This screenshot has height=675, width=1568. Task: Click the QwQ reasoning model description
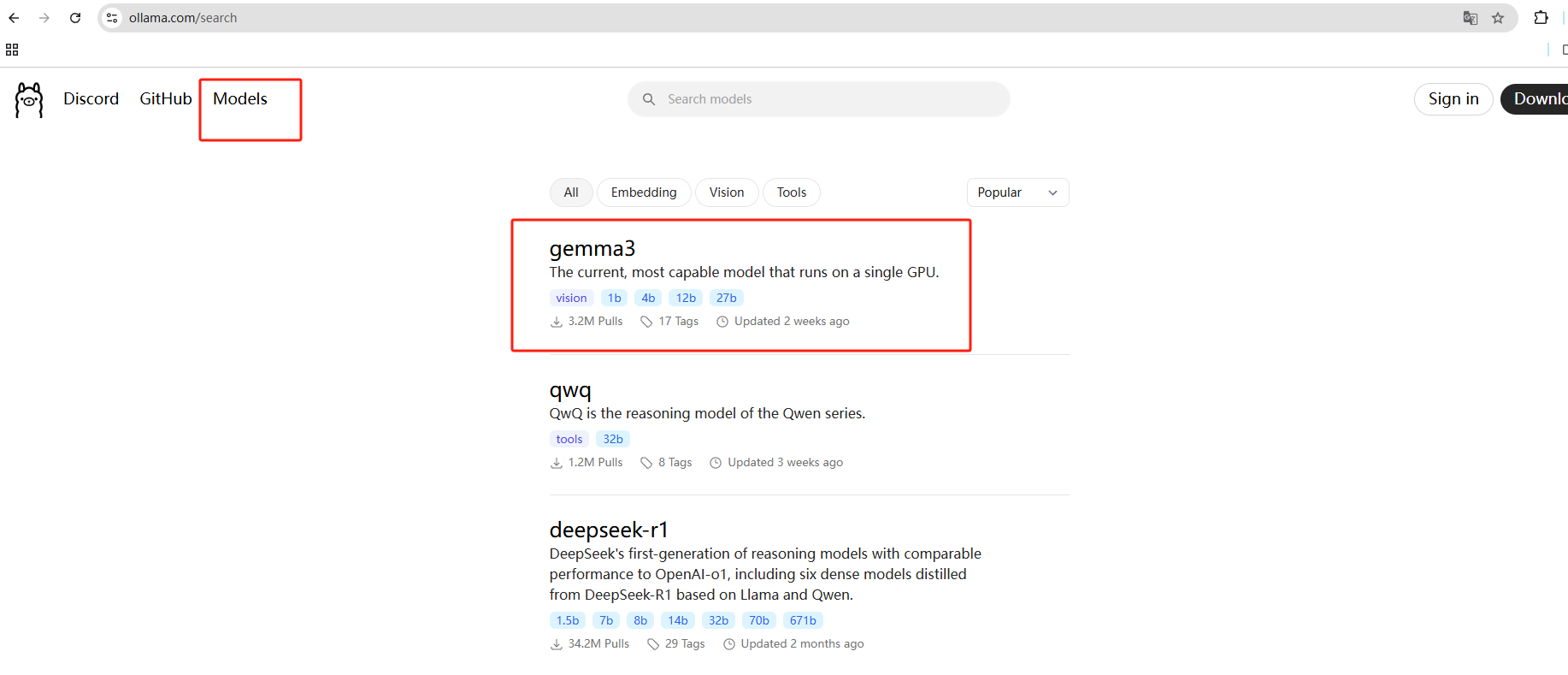707,414
